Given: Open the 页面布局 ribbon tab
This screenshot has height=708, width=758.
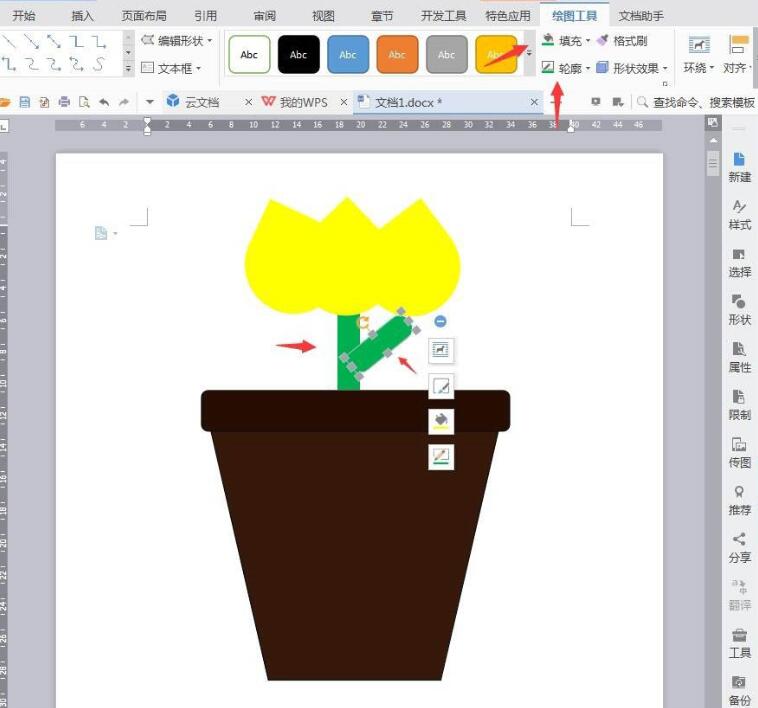Looking at the screenshot, I should point(144,16).
